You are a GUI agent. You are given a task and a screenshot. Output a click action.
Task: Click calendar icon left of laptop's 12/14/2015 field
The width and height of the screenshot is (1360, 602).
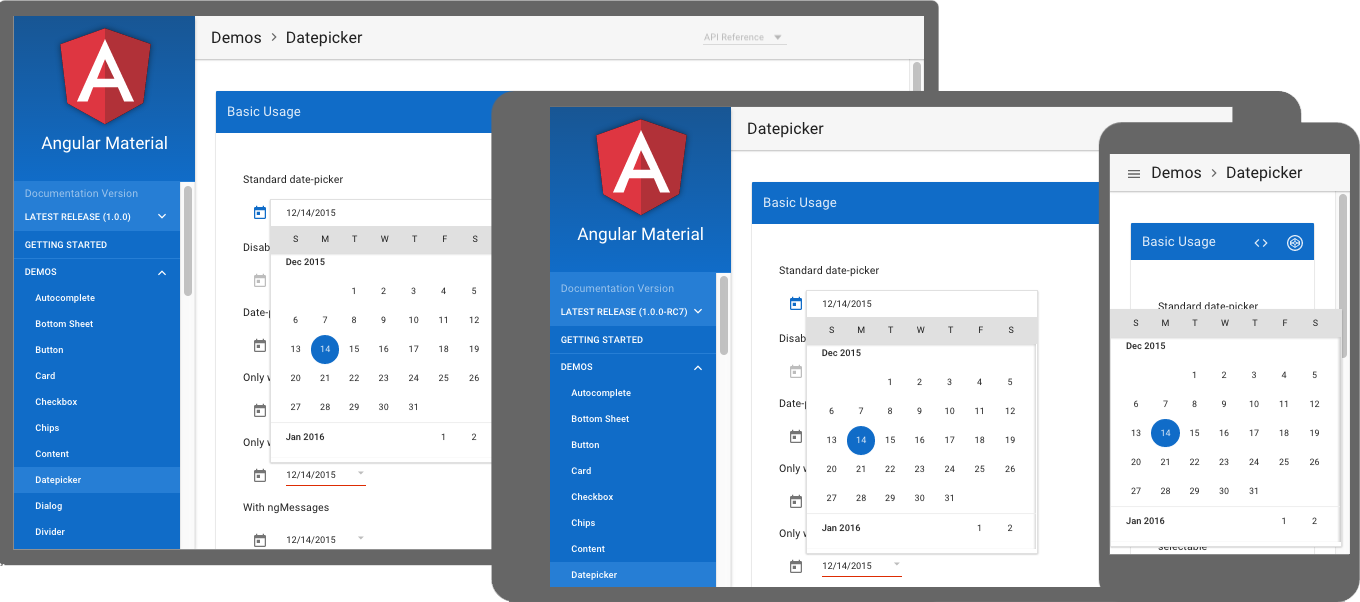[260, 212]
